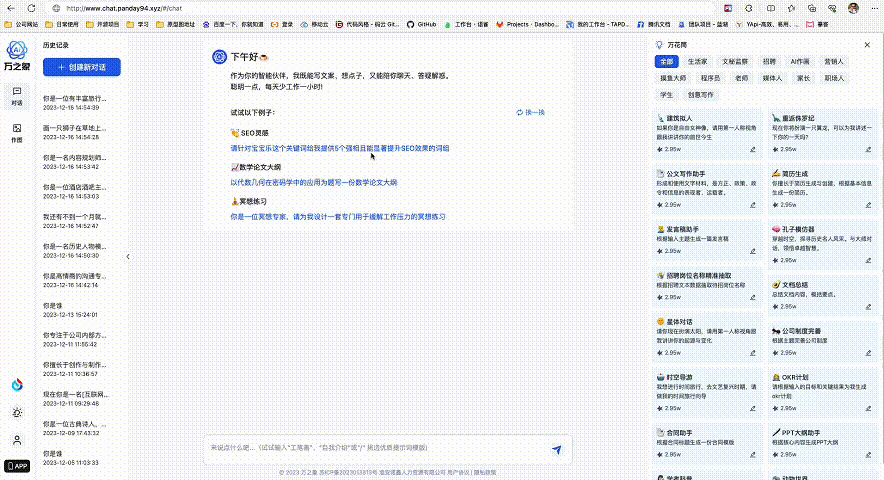Open the user profile icon in sidebar
Screen dimensions: 884x480
click(16, 440)
